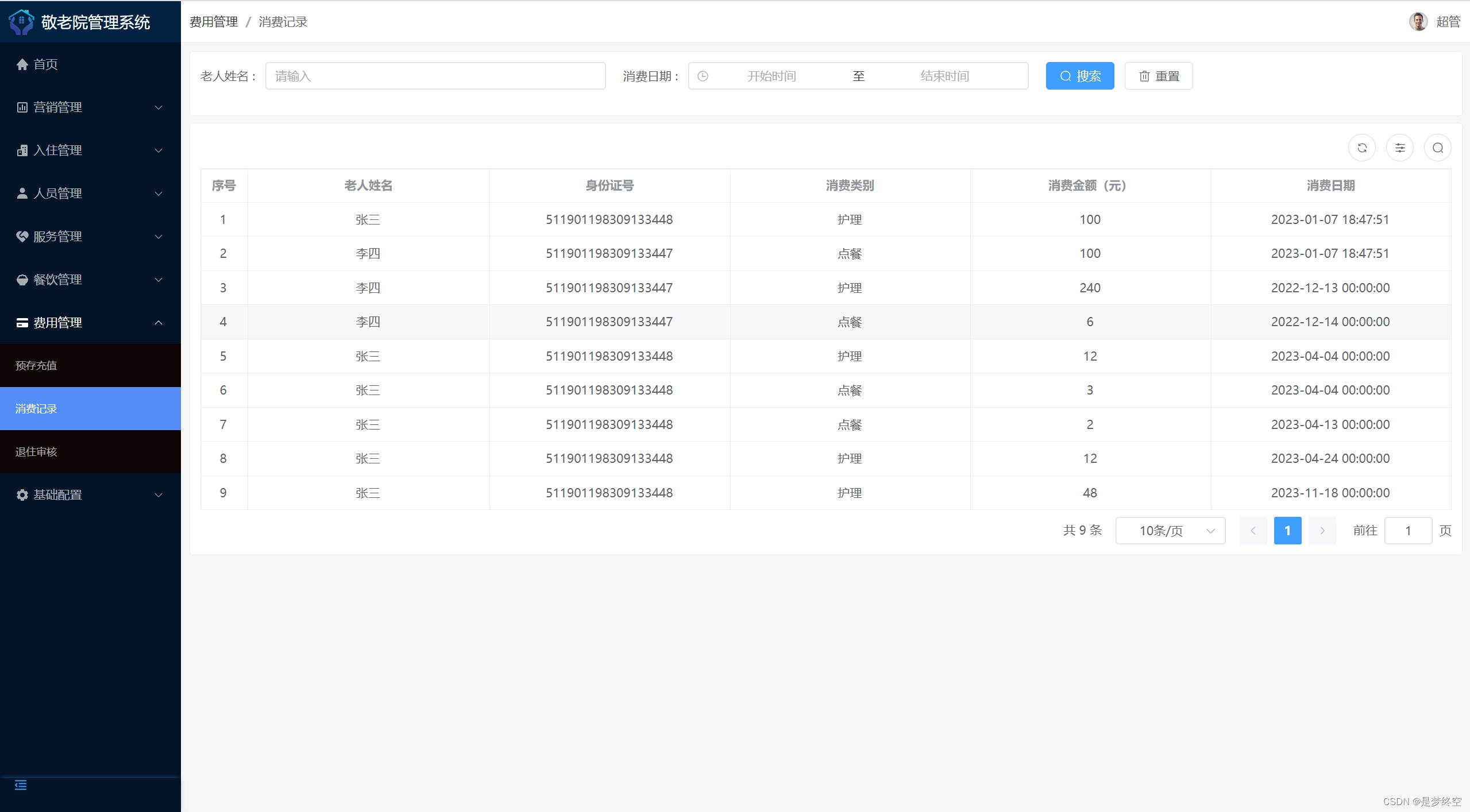
Task: Click amount 48 in row 9
Action: point(1090,493)
